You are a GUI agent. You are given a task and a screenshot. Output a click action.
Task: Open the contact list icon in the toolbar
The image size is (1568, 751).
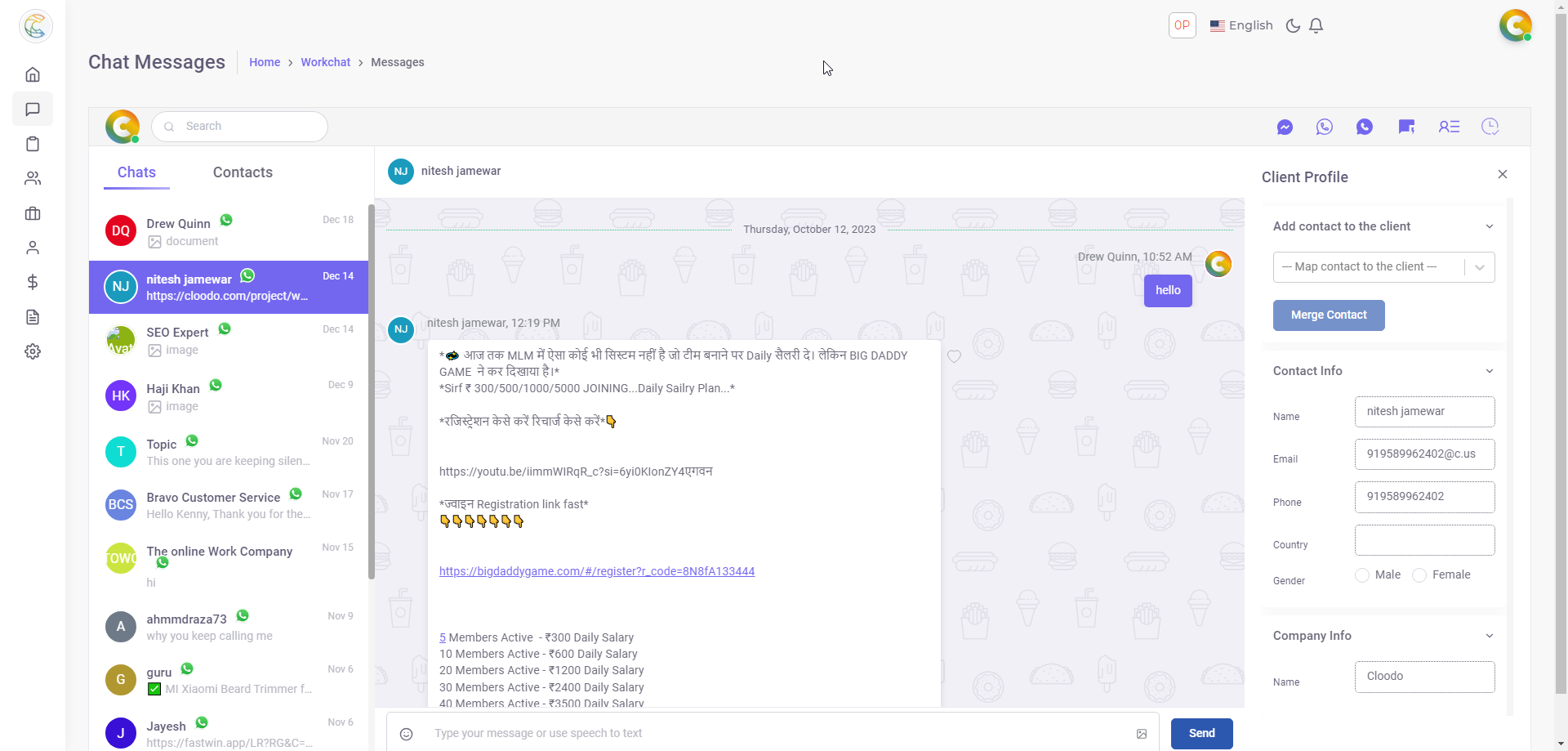[x=1449, y=127]
